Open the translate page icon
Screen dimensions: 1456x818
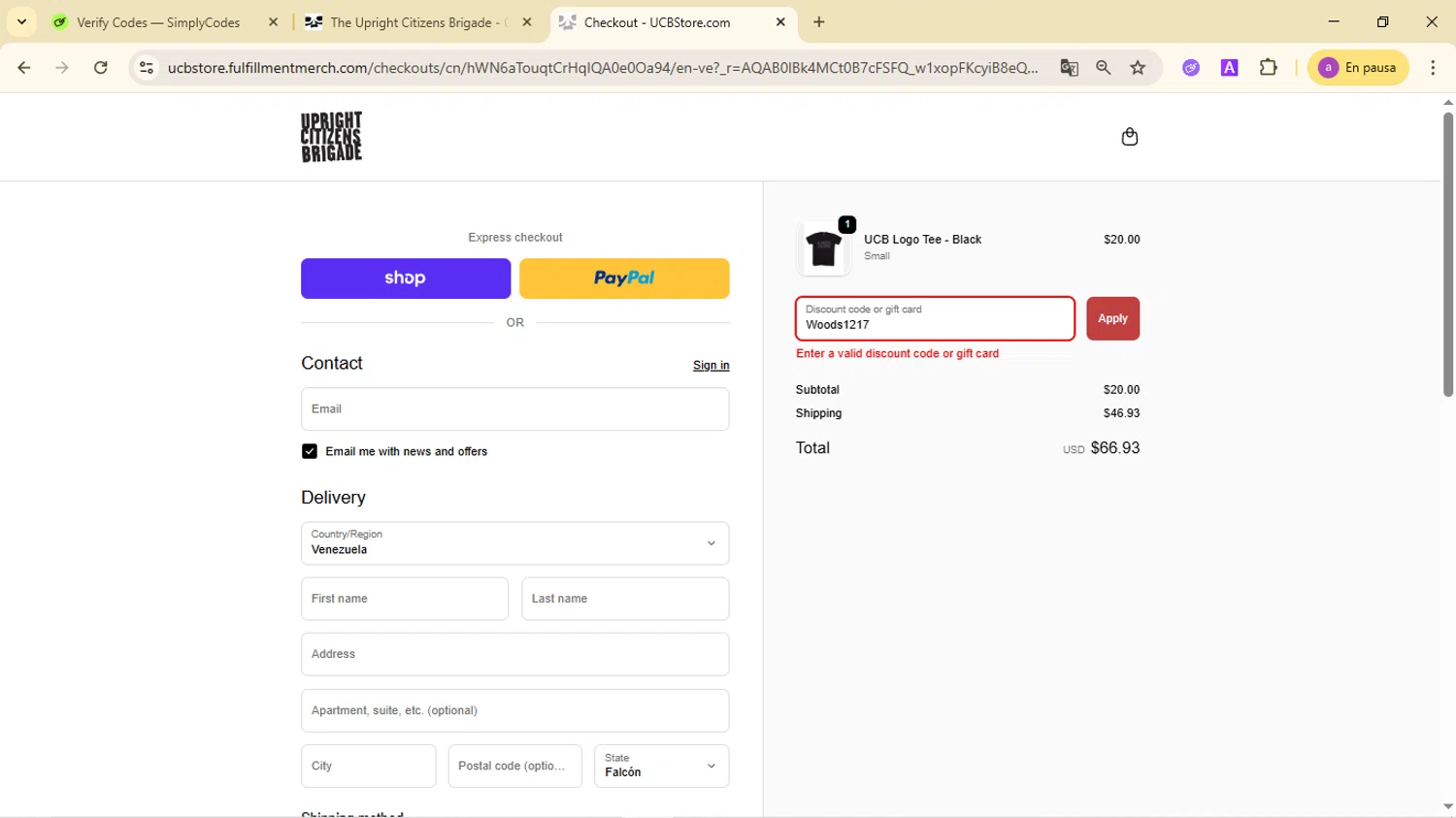pyautogui.click(x=1069, y=68)
